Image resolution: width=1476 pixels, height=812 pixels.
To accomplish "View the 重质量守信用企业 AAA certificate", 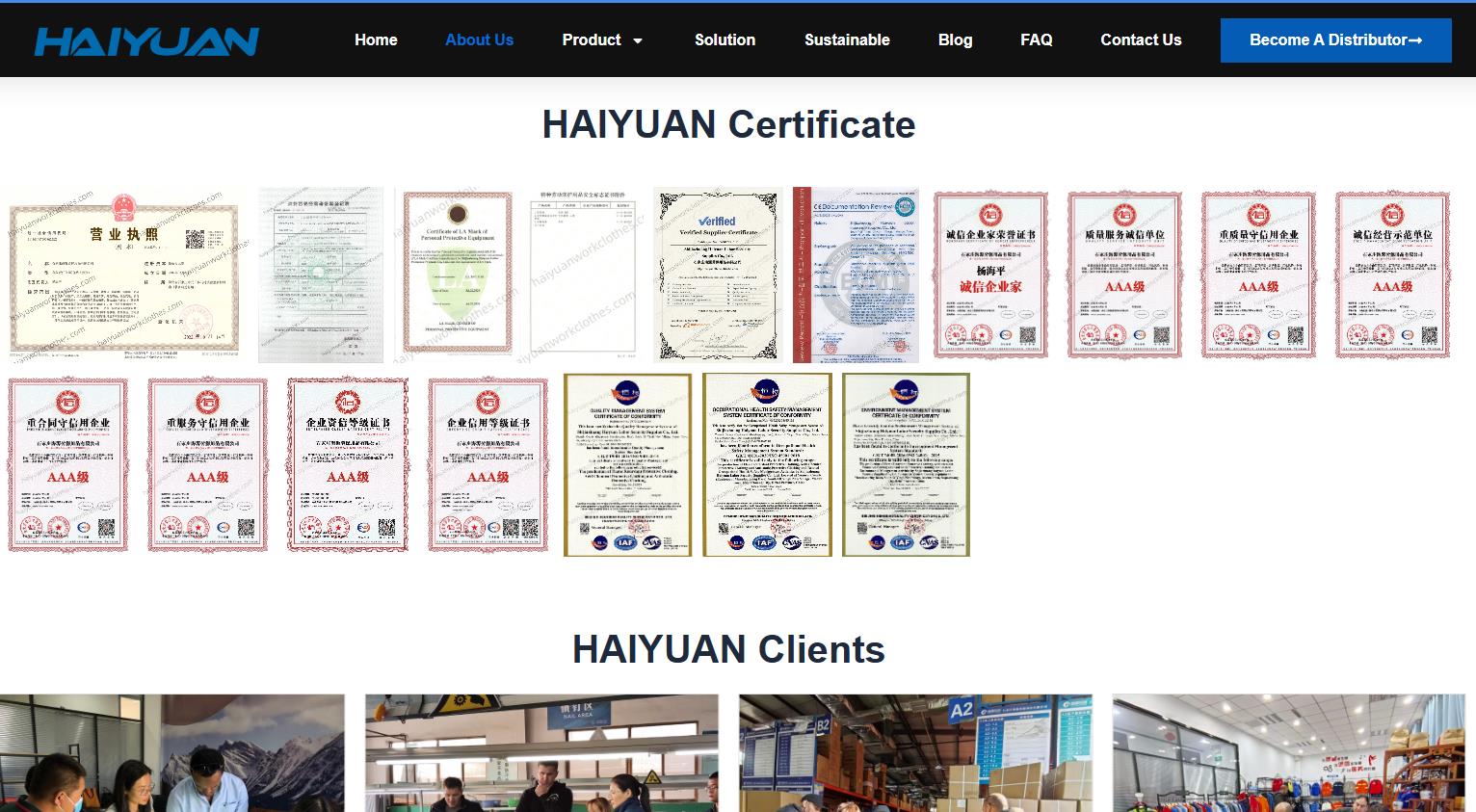I will pos(1258,275).
